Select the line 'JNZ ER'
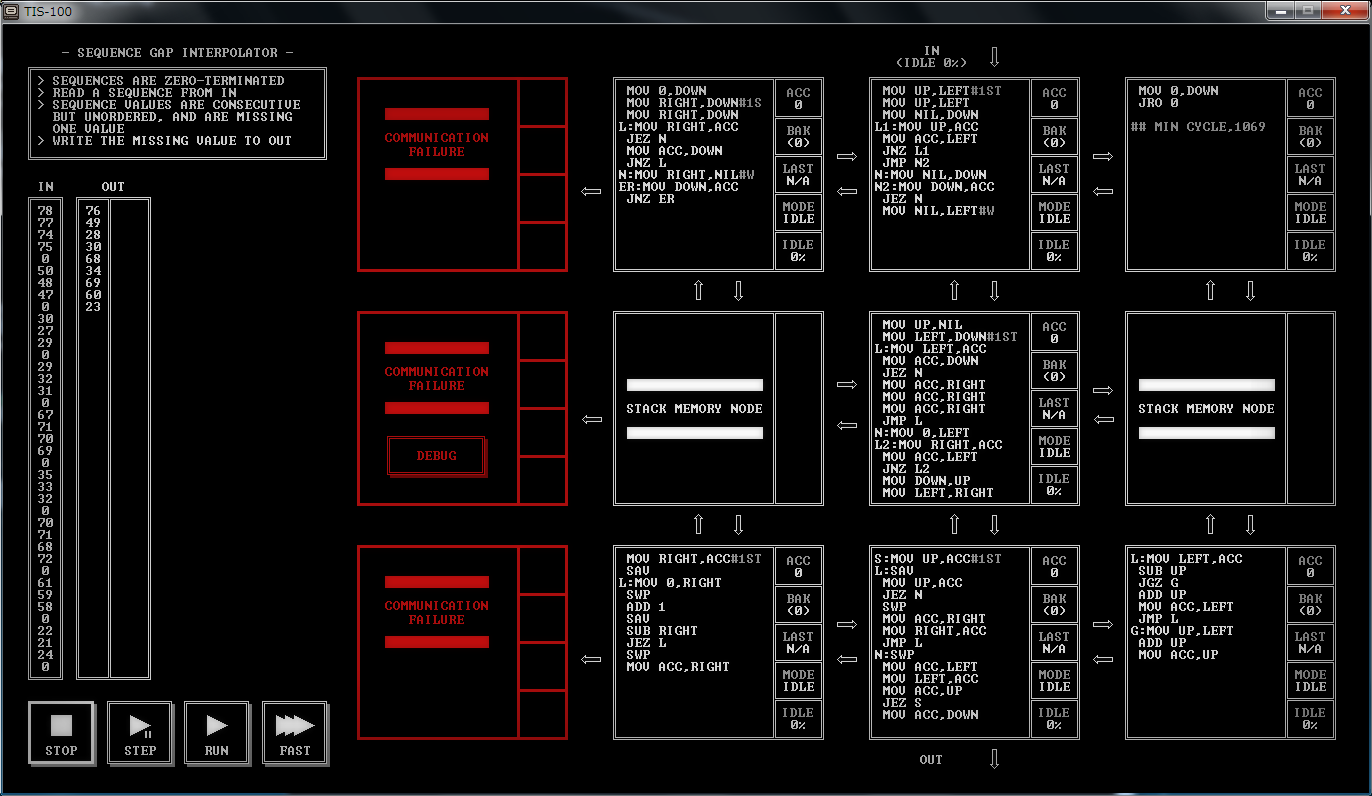Screen dimensions: 1372x796 point(650,199)
